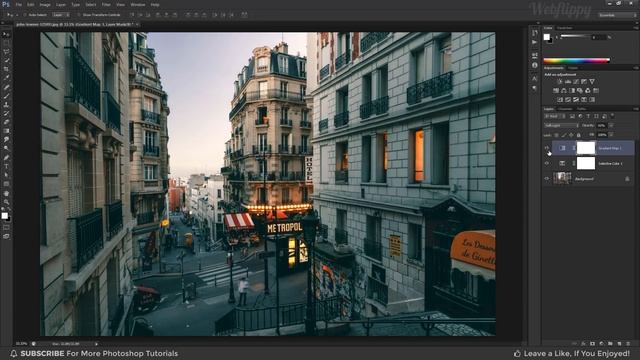This screenshot has height=360, width=640.
Task: Select the Move tool
Action: click(x=6, y=34)
